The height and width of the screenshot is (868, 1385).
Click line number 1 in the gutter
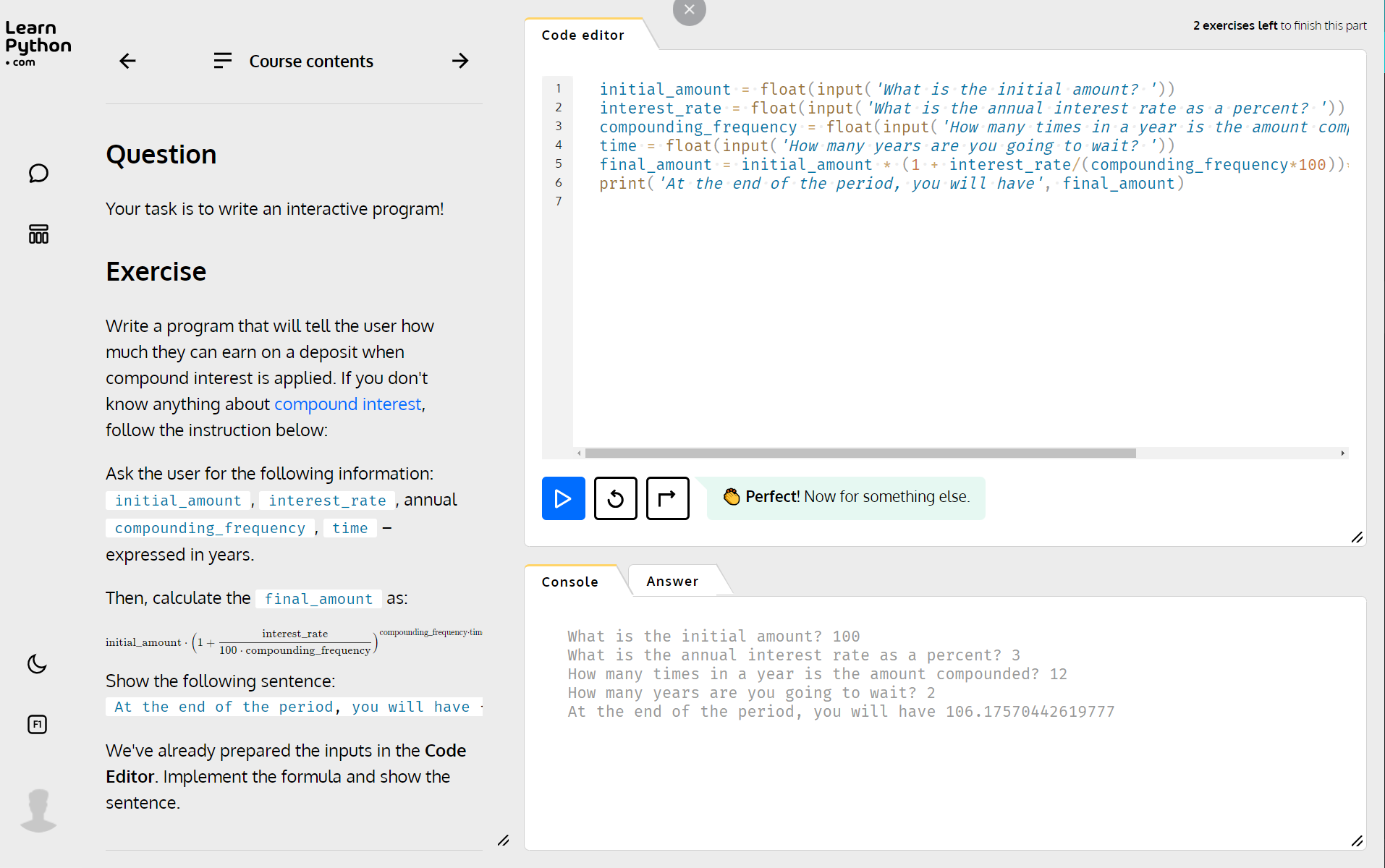(x=558, y=89)
